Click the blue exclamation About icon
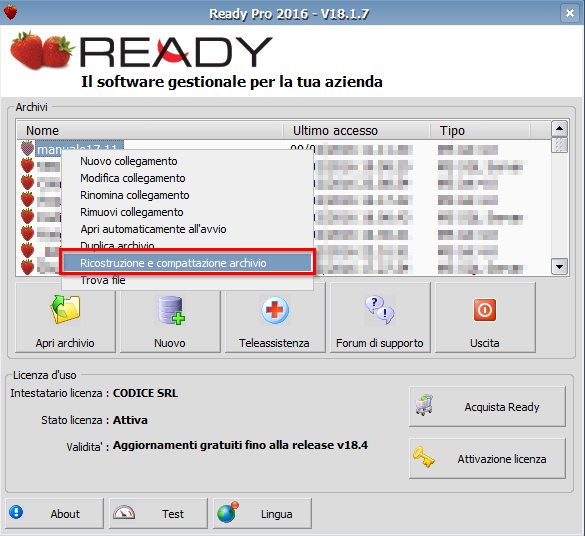Screen dimensions: 585x536 tap(16, 512)
